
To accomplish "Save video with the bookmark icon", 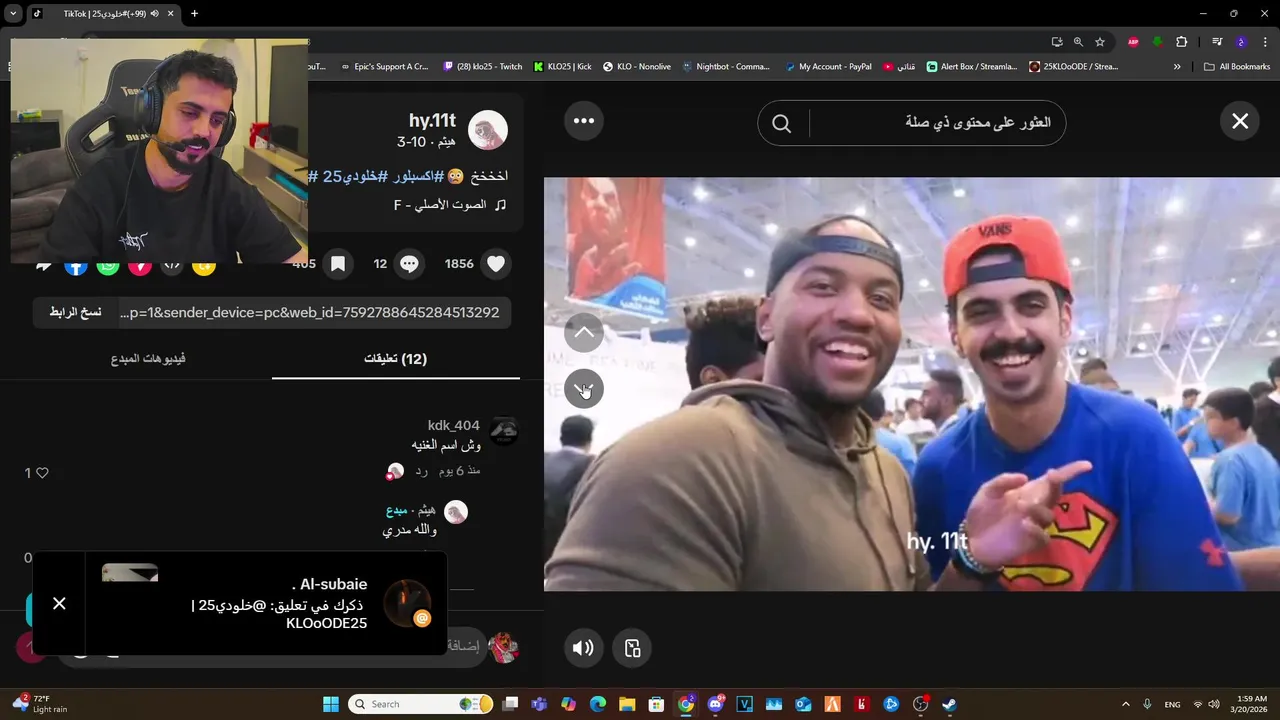I will pos(338,264).
